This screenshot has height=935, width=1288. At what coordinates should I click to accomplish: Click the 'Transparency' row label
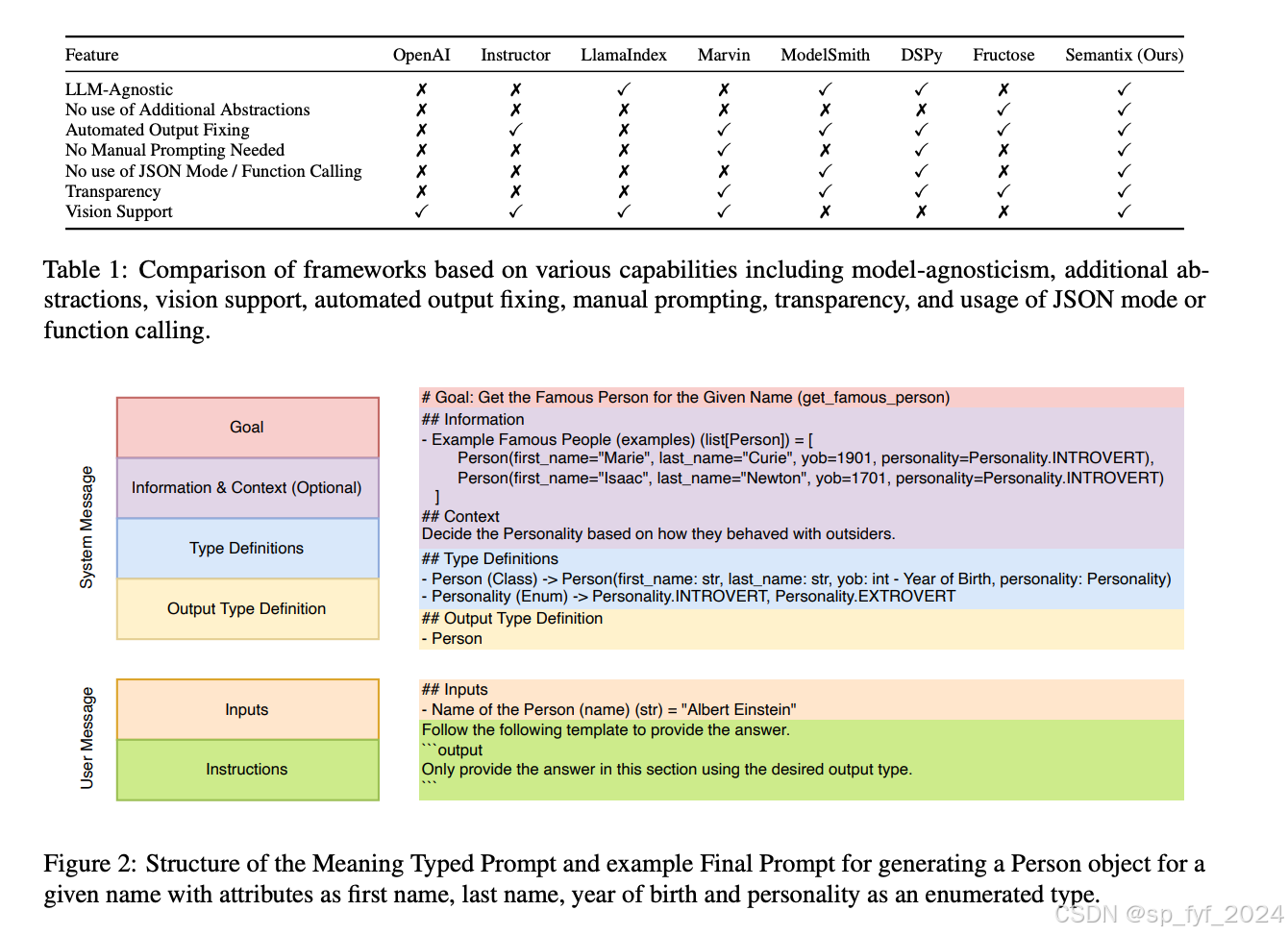point(113,191)
